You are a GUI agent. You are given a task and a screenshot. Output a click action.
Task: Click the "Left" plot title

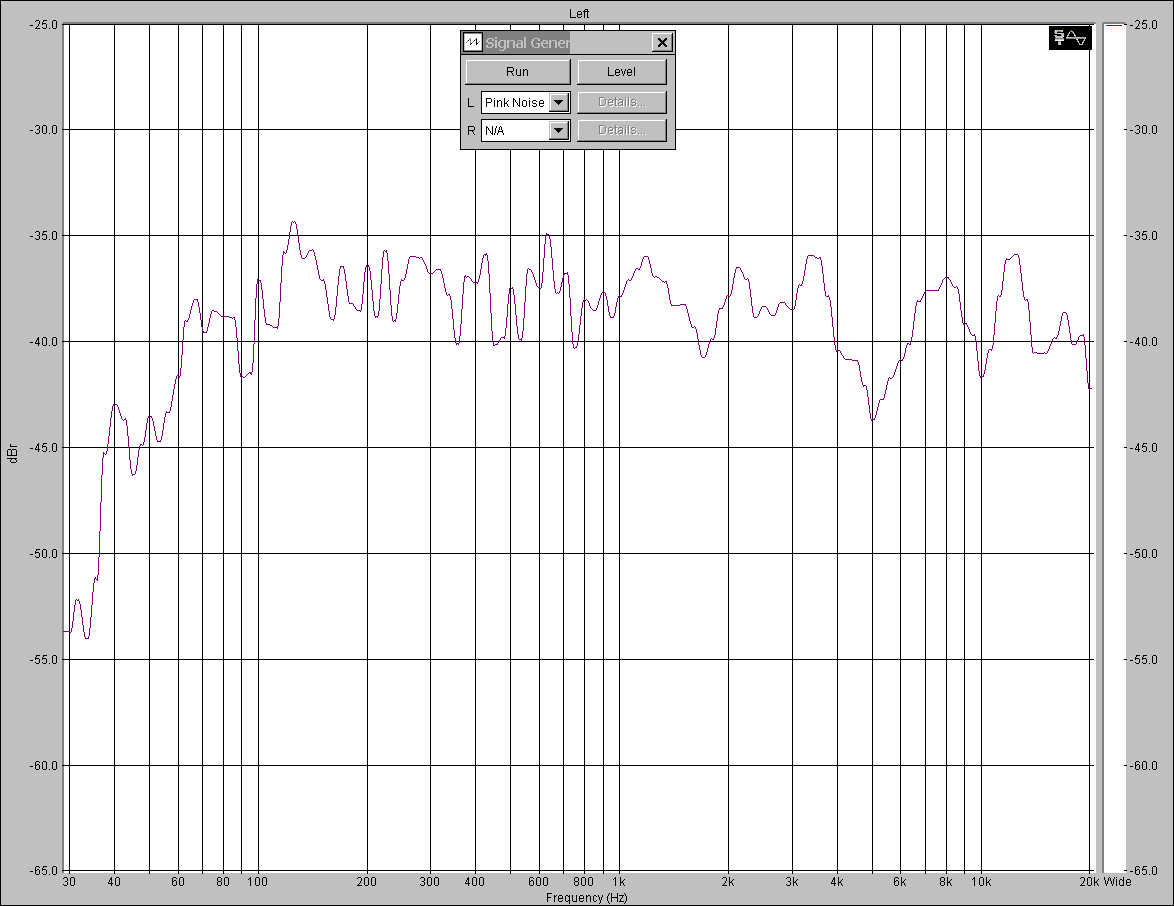pyautogui.click(x=579, y=13)
